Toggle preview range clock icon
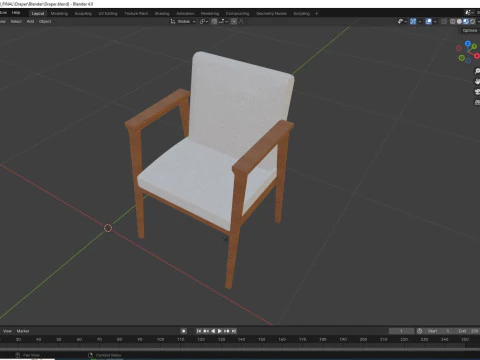The width and height of the screenshot is (480, 360). [x=420, y=331]
